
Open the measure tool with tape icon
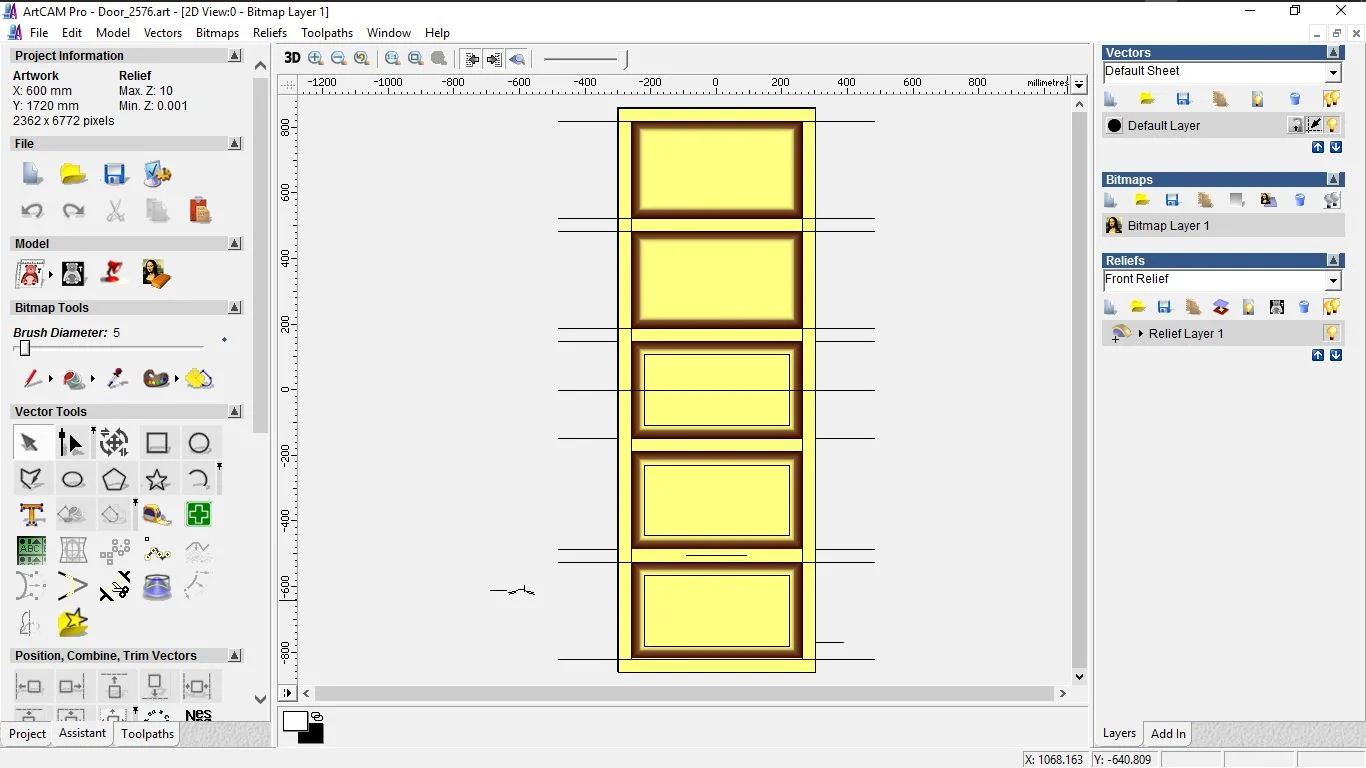coord(157,515)
